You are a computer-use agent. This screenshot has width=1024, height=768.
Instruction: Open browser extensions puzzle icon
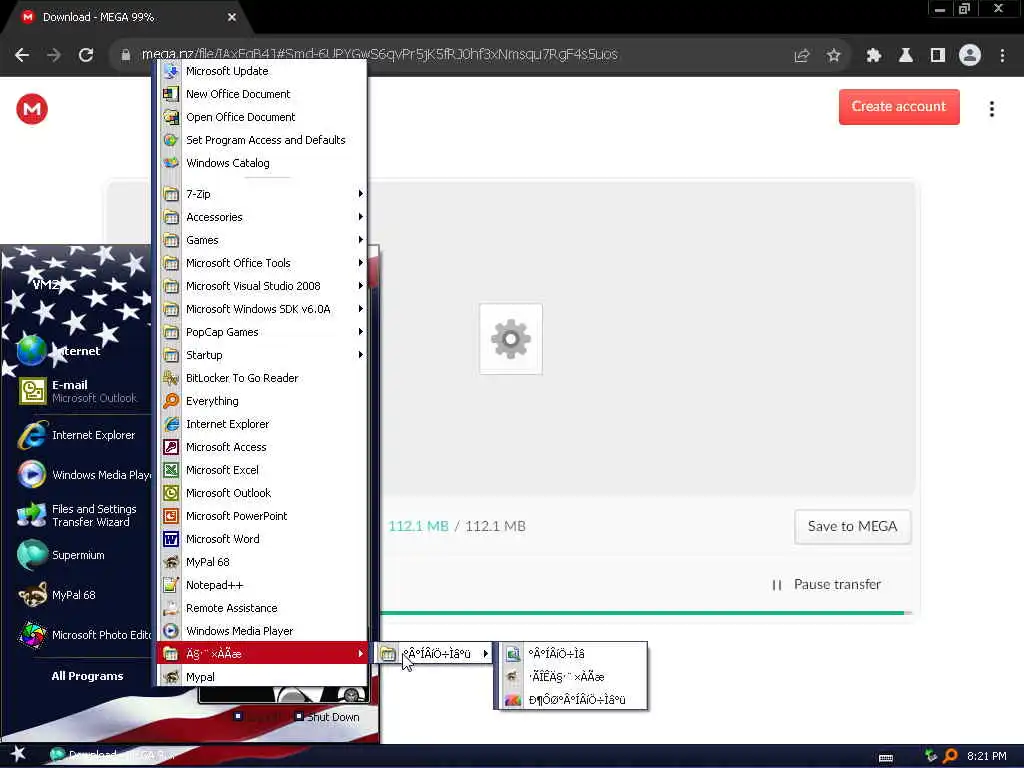[x=874, y=56]
